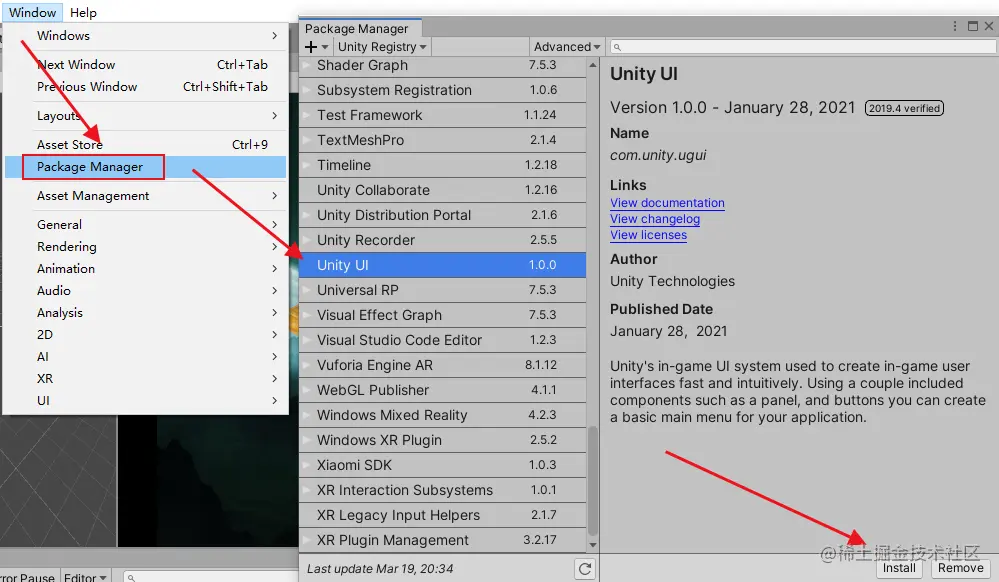This screenshot has width=999, height=582.
Task: Open the AI submenu
Action: pyautogui.click(x=145, y=356)
